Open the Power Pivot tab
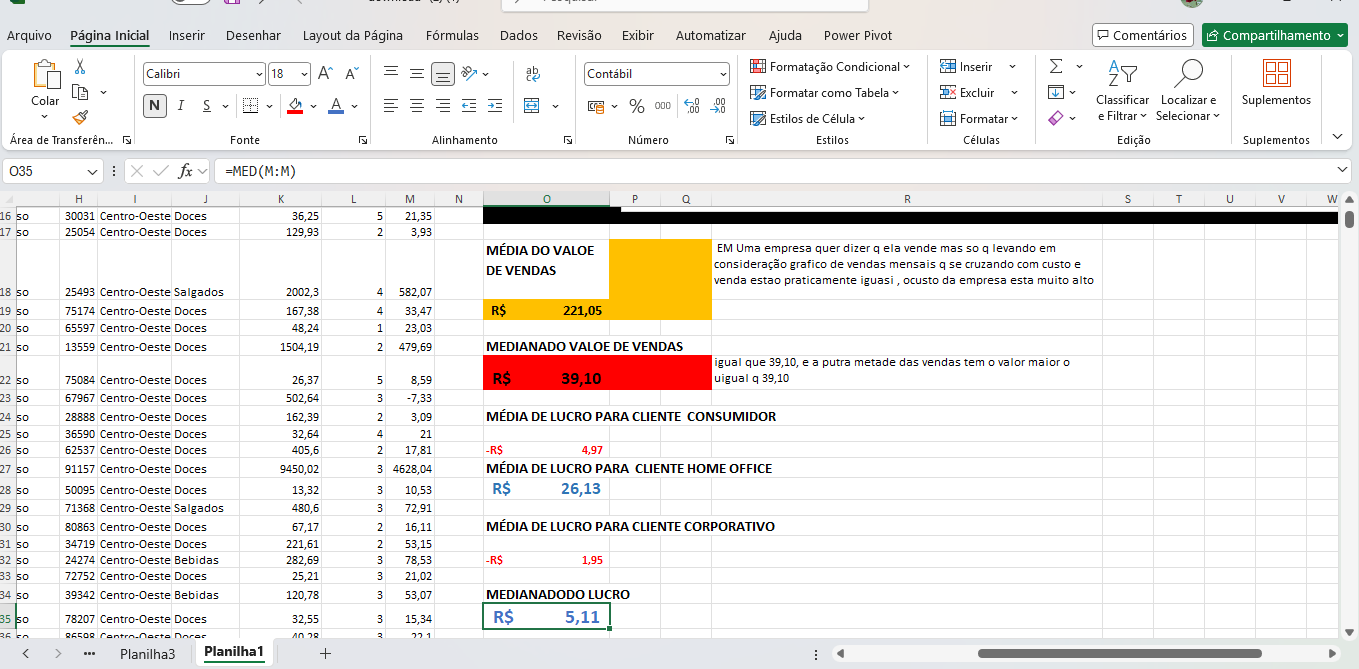1359x669 pixels. (858, 35)
